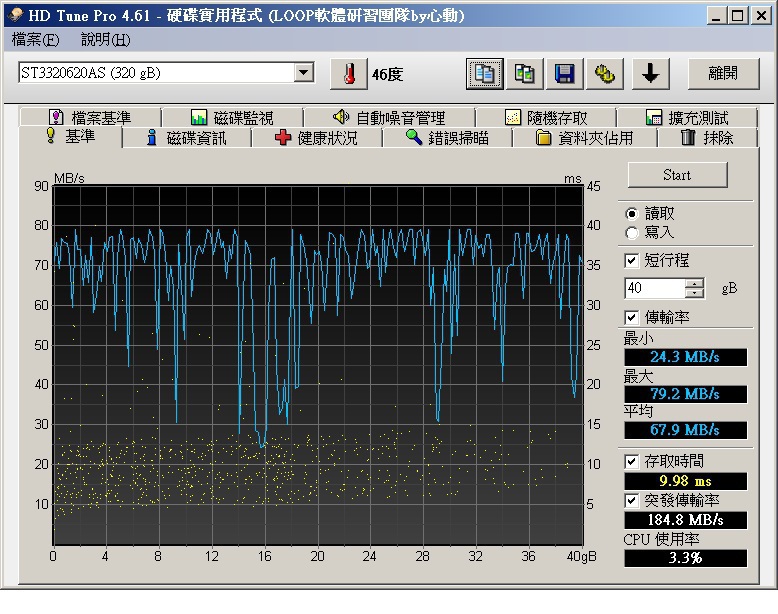Viewport: 778px width, 614px height.
Task: Toggle the 存取時間 checkbox
Action: (x=632, y=461)
